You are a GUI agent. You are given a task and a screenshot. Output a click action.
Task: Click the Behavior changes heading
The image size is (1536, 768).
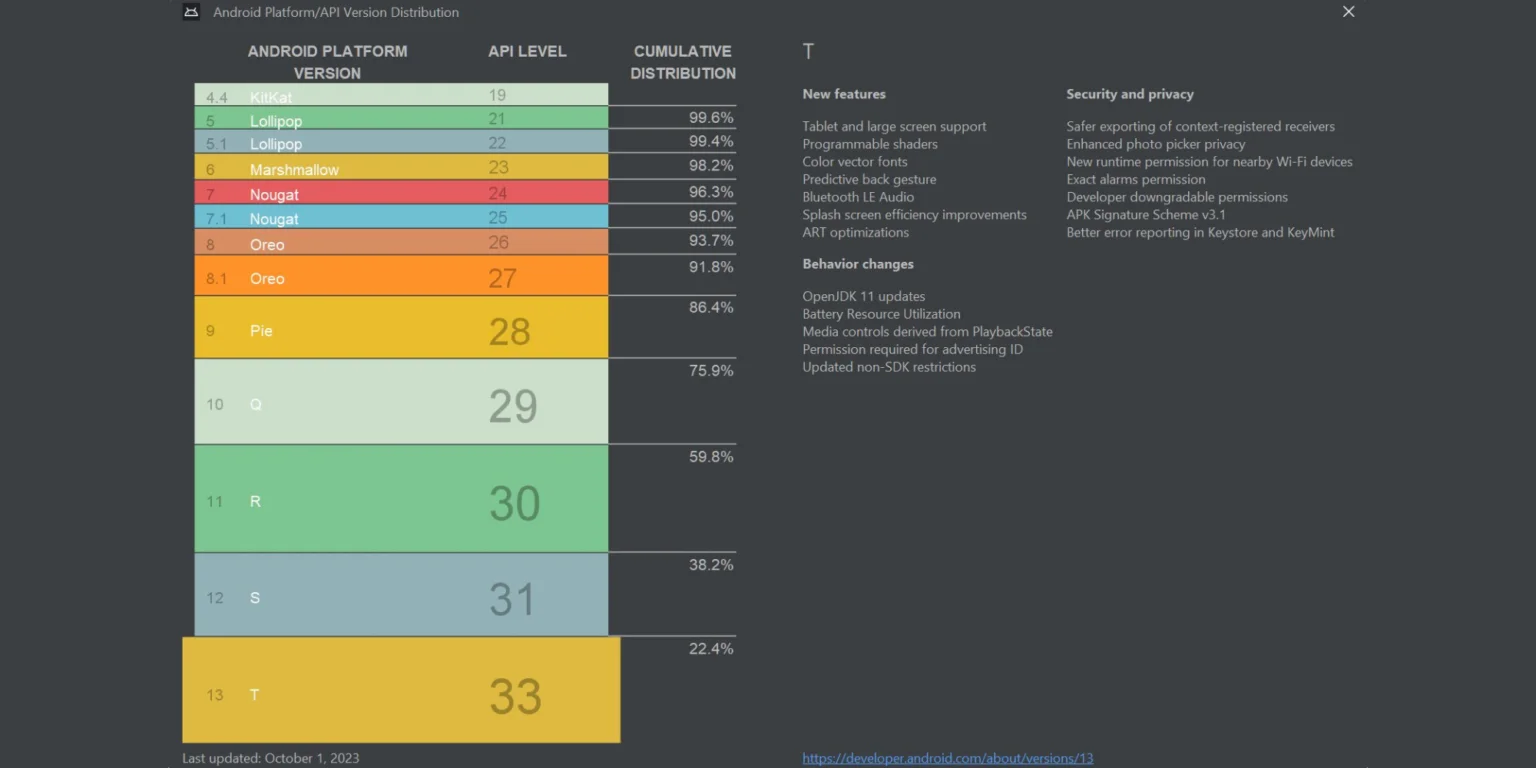858,264
